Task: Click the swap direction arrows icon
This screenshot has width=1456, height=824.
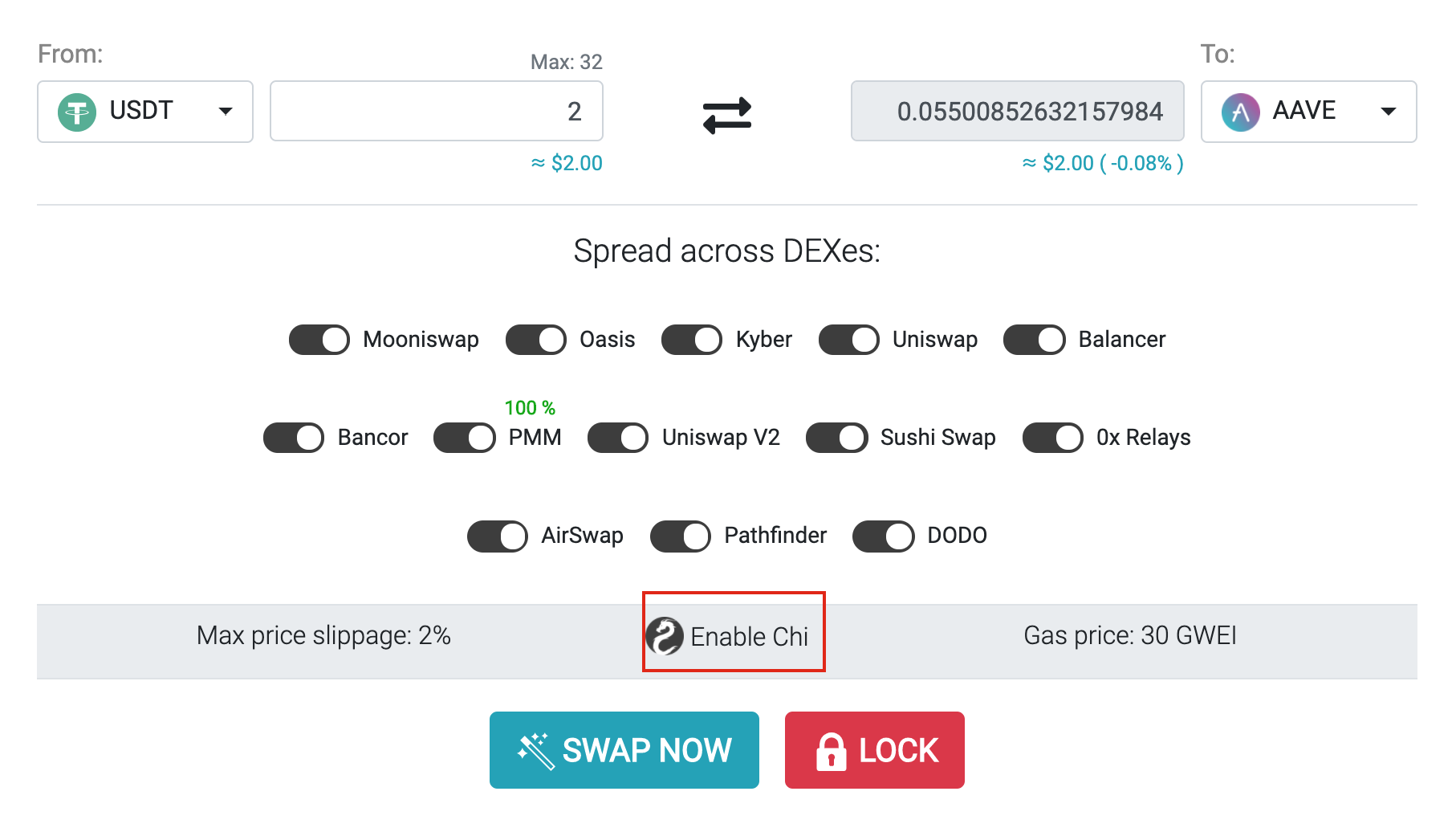Action: click(727, 115)
